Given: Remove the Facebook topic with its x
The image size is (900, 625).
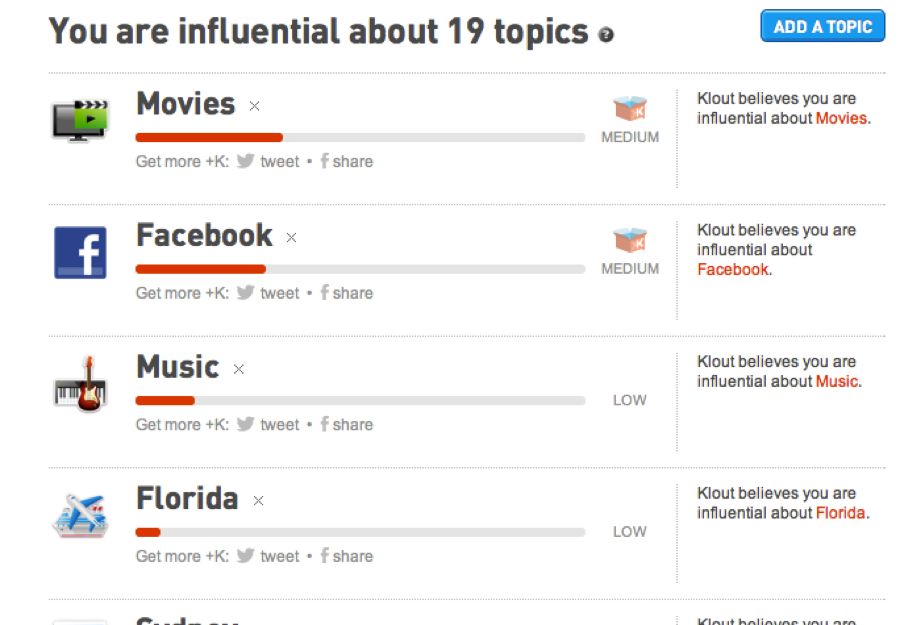Looking at the screenshot, I should coord(292,238).
